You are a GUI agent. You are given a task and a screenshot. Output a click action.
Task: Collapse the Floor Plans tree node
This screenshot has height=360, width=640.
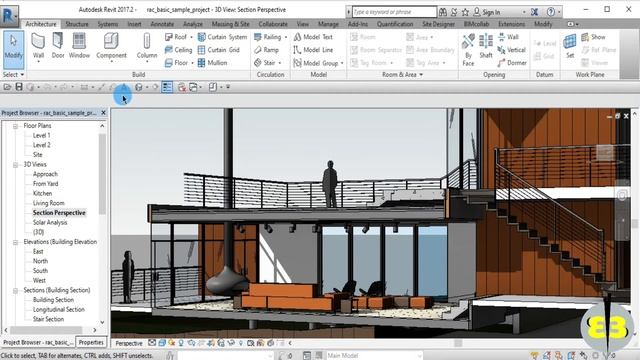click(16, 126)
